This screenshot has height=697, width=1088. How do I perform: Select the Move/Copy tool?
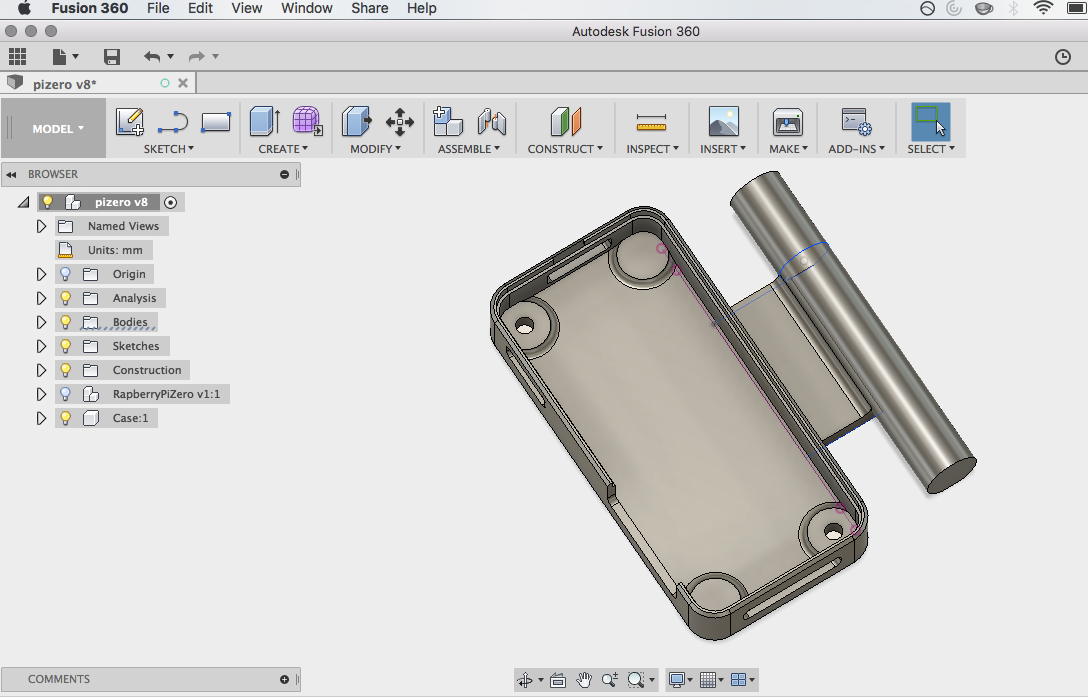point(400,121)
